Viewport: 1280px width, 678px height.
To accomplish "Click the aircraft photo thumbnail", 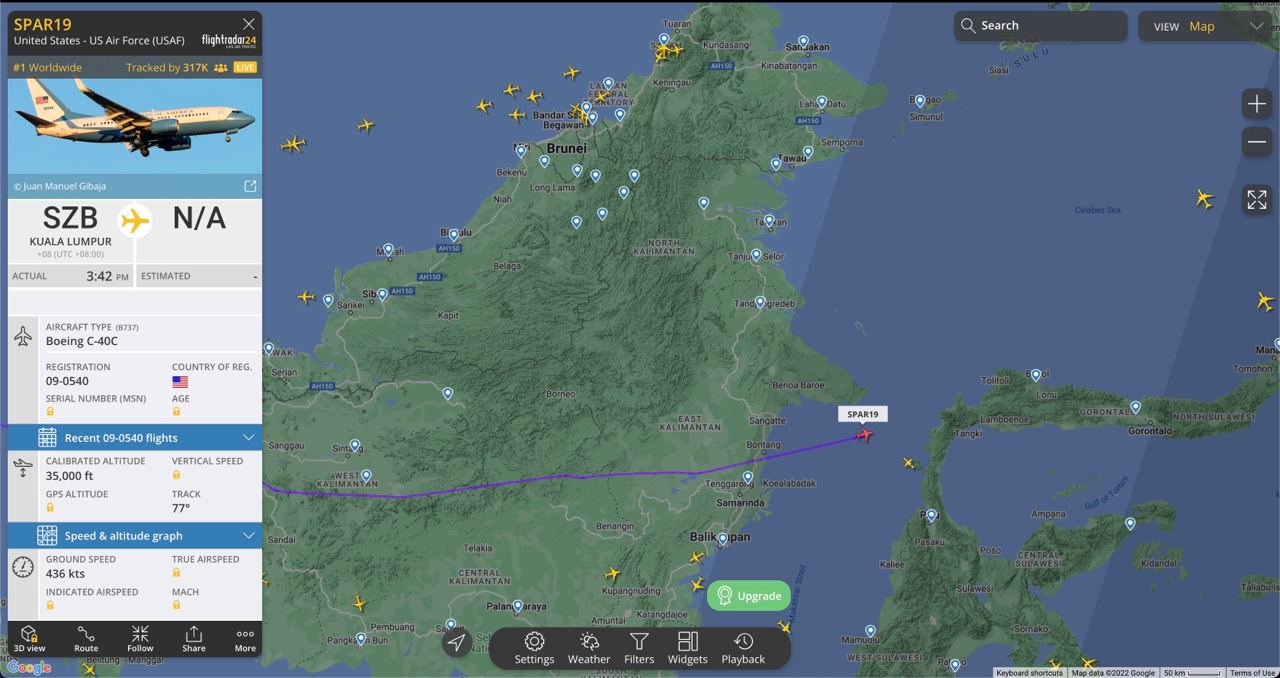I will 135,127.
